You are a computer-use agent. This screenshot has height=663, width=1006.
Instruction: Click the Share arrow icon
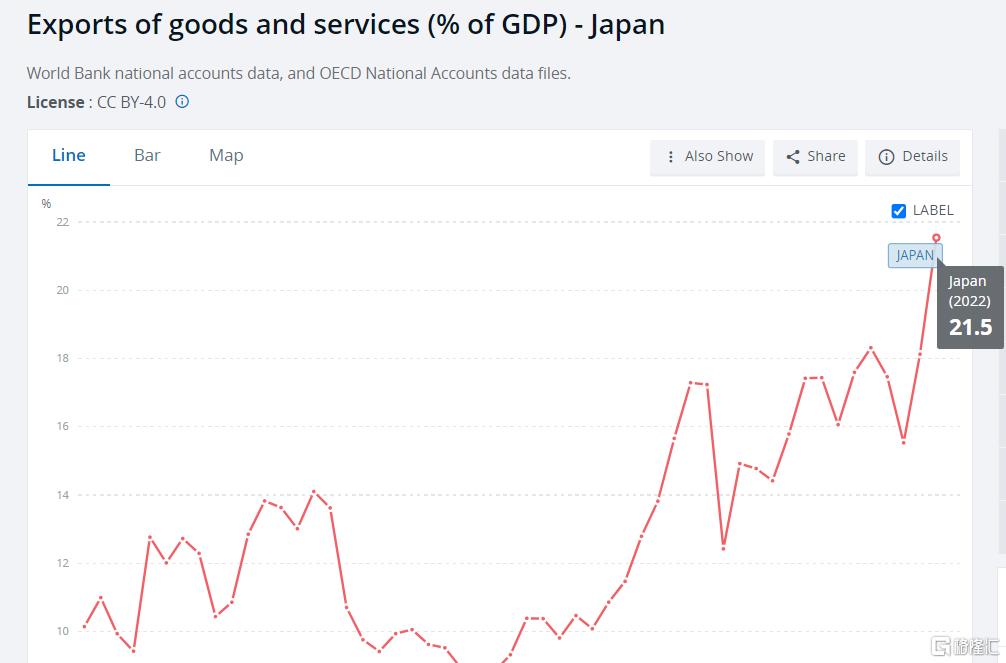point(793,157)
